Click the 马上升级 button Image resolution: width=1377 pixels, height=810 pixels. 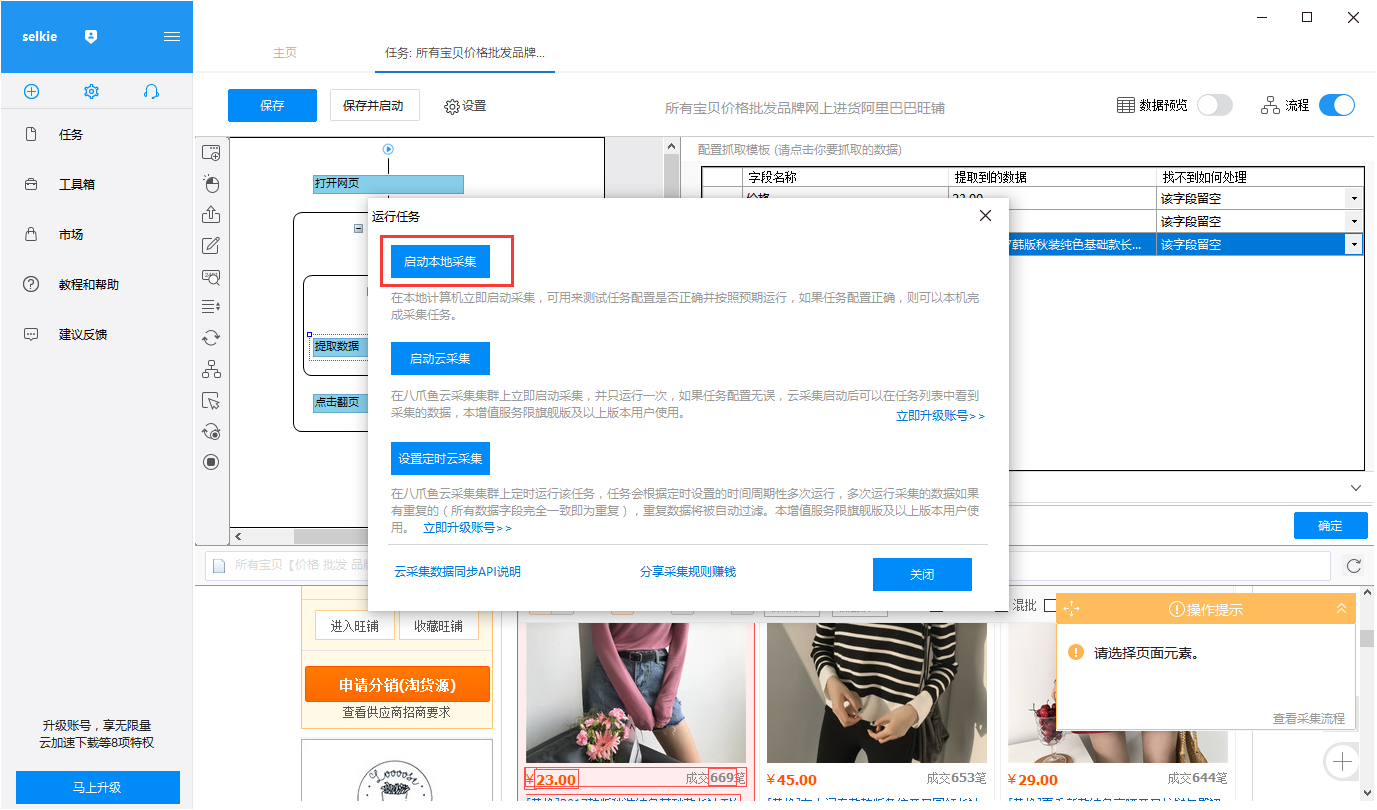tap(97, 787)
